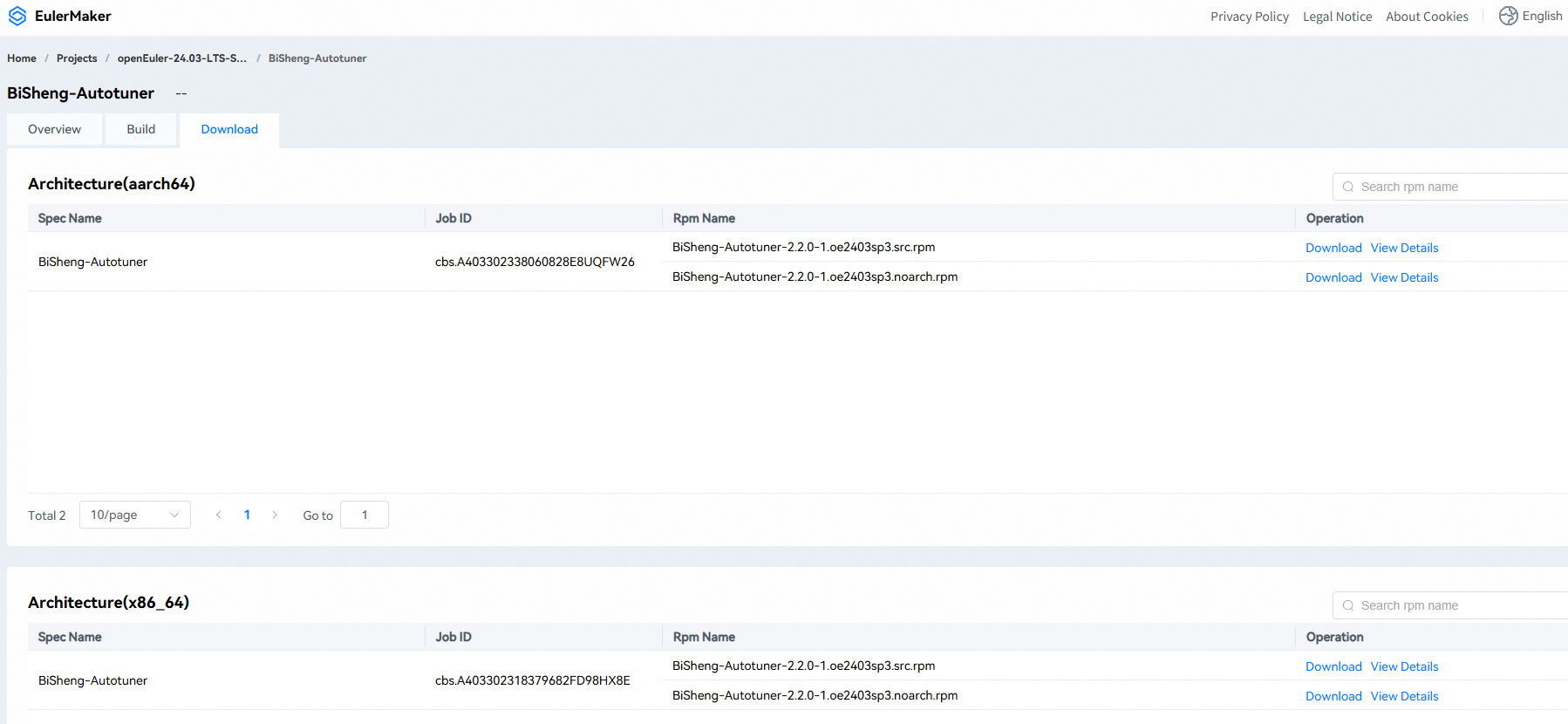Click BiSheng-Autotuner page title
1568x724 pixels.
(80, 93)
